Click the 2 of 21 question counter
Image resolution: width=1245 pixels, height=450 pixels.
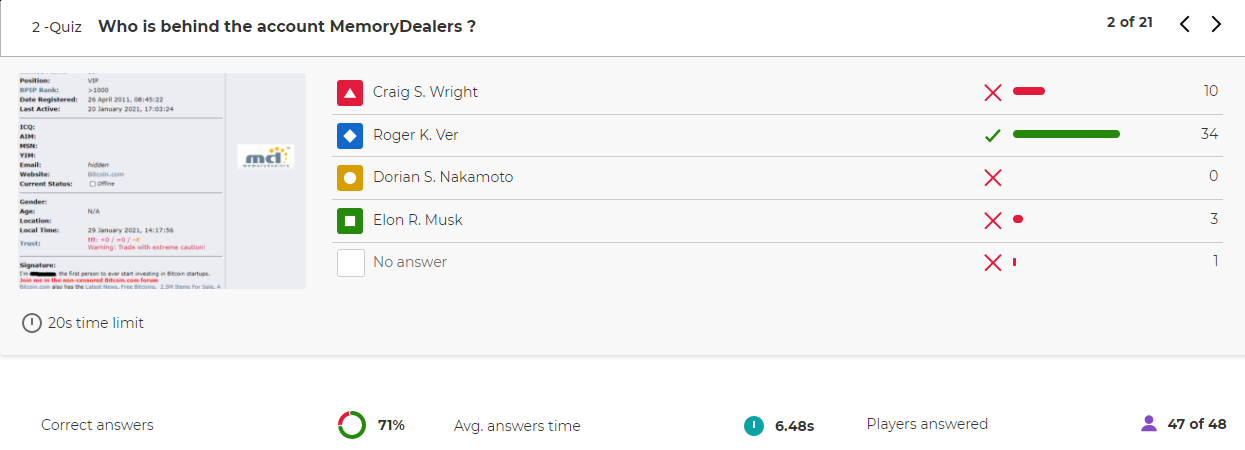point(1129,22)
